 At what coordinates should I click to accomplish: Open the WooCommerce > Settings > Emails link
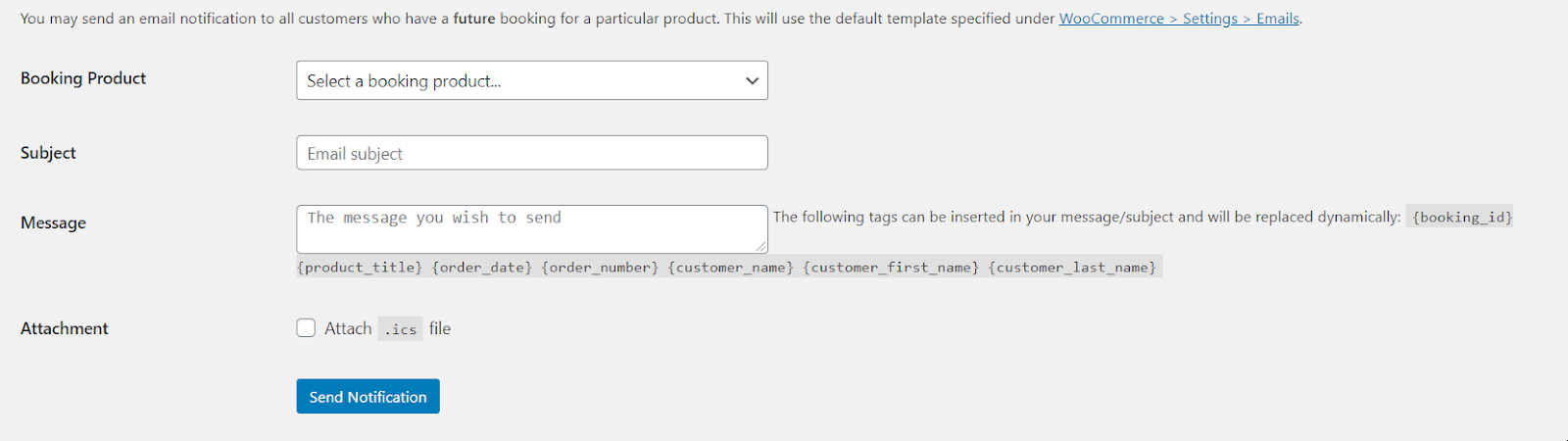[1179, 19]
